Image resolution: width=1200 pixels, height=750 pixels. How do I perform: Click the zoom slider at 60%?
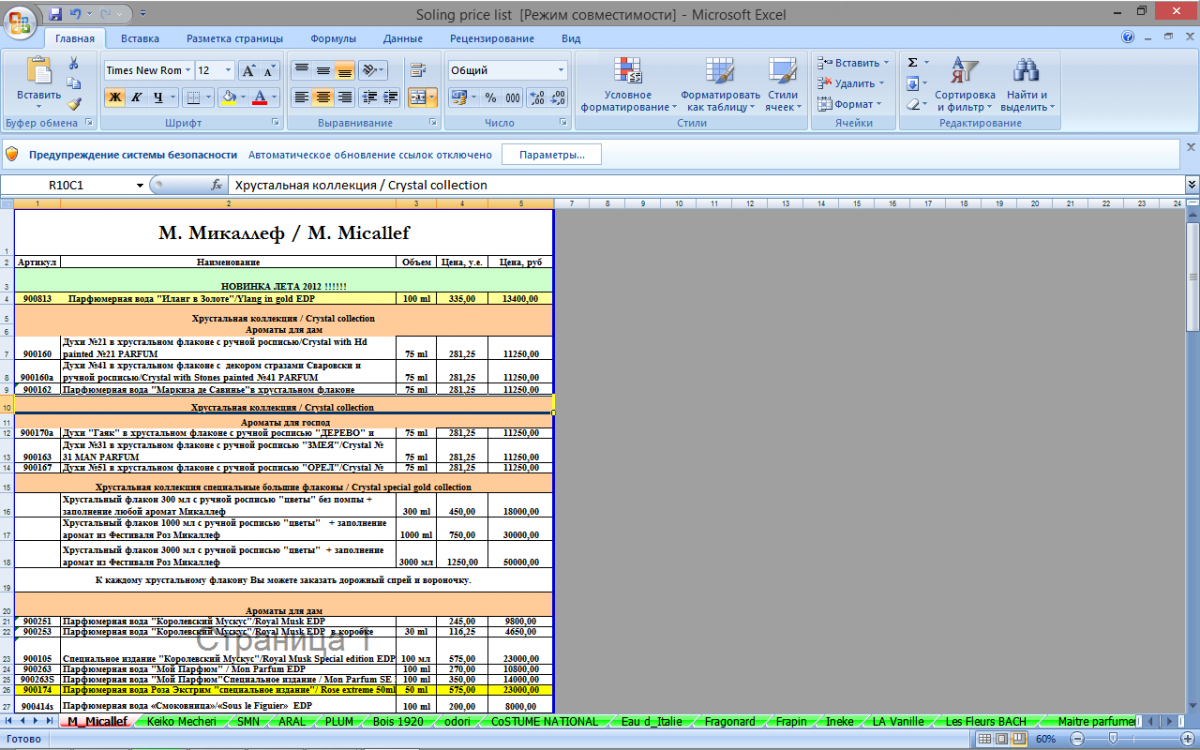coord(1112,739)
